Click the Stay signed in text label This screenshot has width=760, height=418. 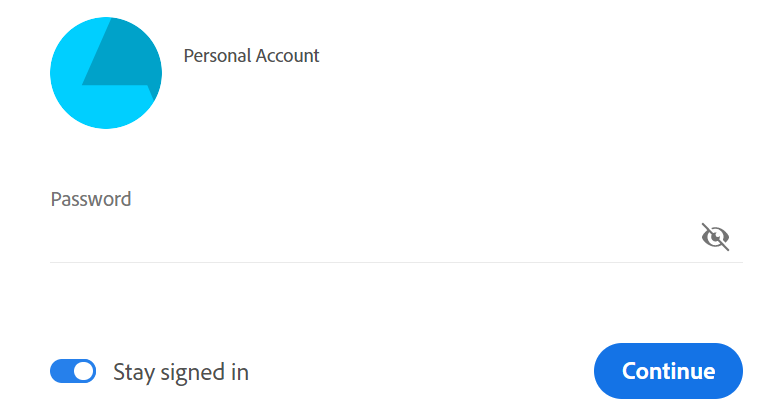(x=181, y=372)
